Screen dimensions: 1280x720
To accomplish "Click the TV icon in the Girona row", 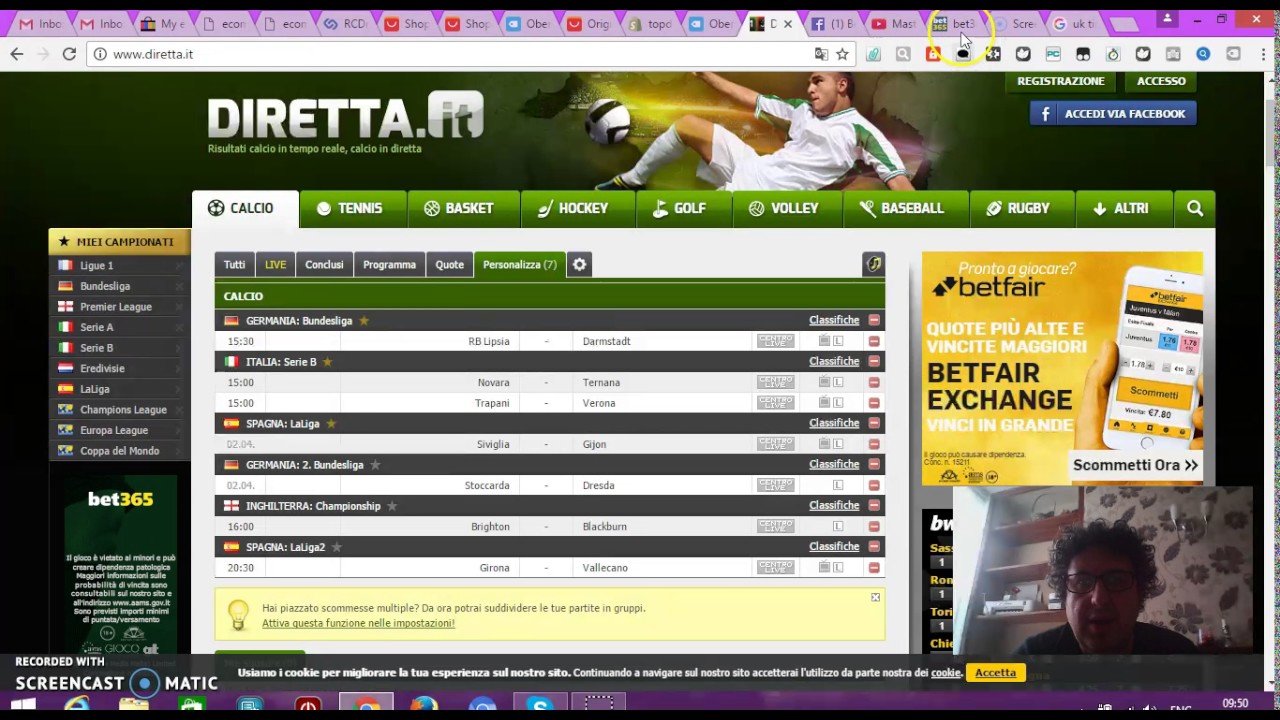I will (x=824, y=567).
